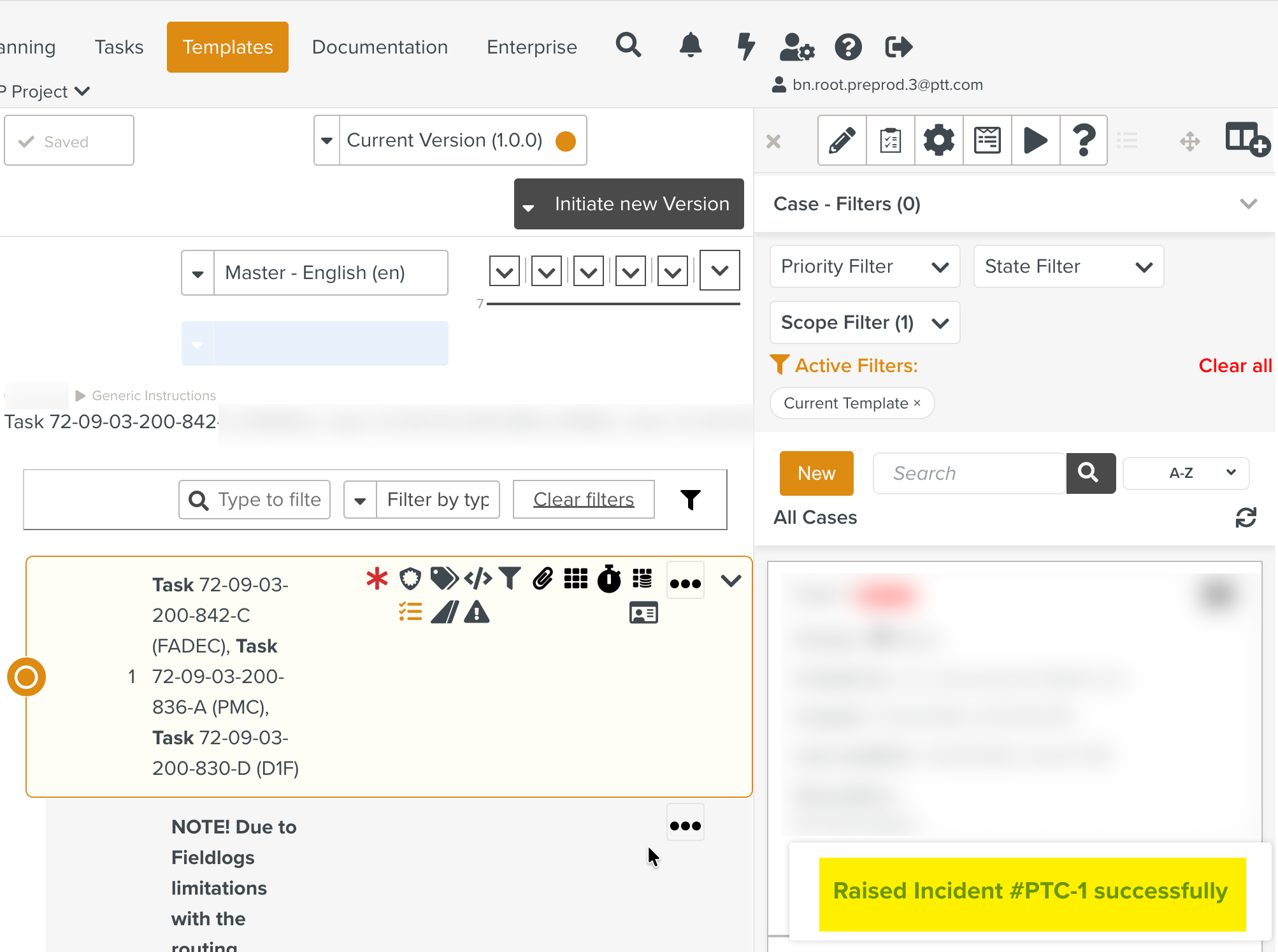Click the gear settings icon in panel toolbar
This screenshot has width=1278, height=952.
click(x=938, y=140)
